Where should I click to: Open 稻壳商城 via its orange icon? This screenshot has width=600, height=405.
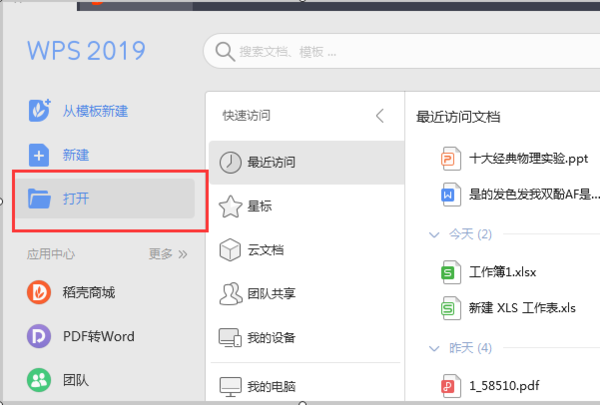pos(39,292)
